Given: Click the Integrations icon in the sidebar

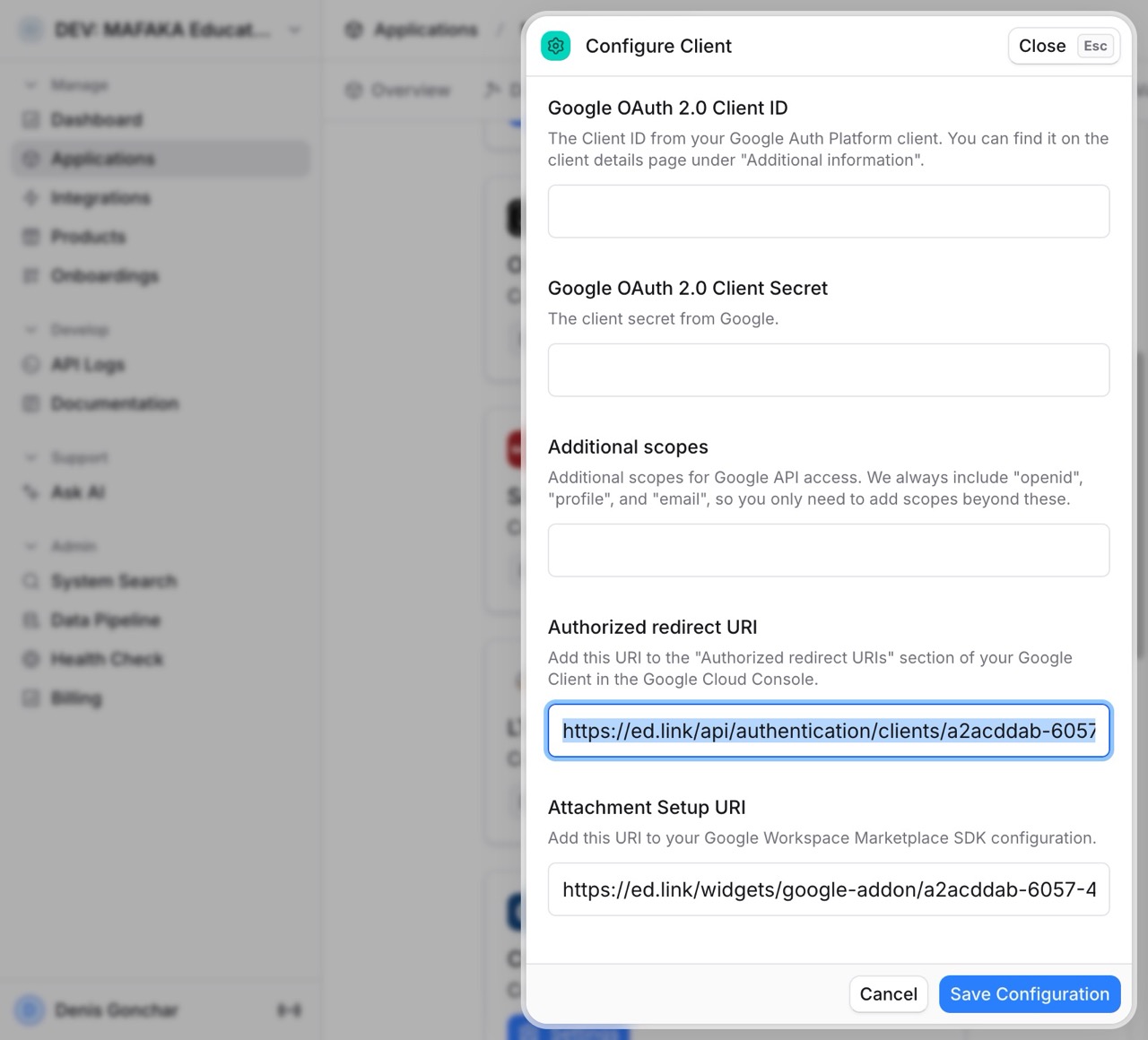Looking at the screenshot, I should pos(31,198).
